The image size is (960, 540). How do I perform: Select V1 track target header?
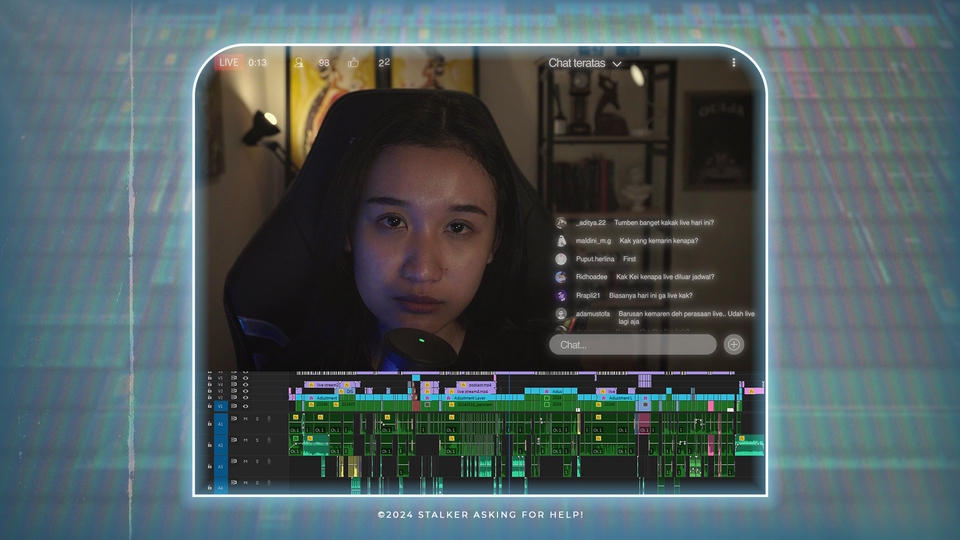(x=220, y=405)
